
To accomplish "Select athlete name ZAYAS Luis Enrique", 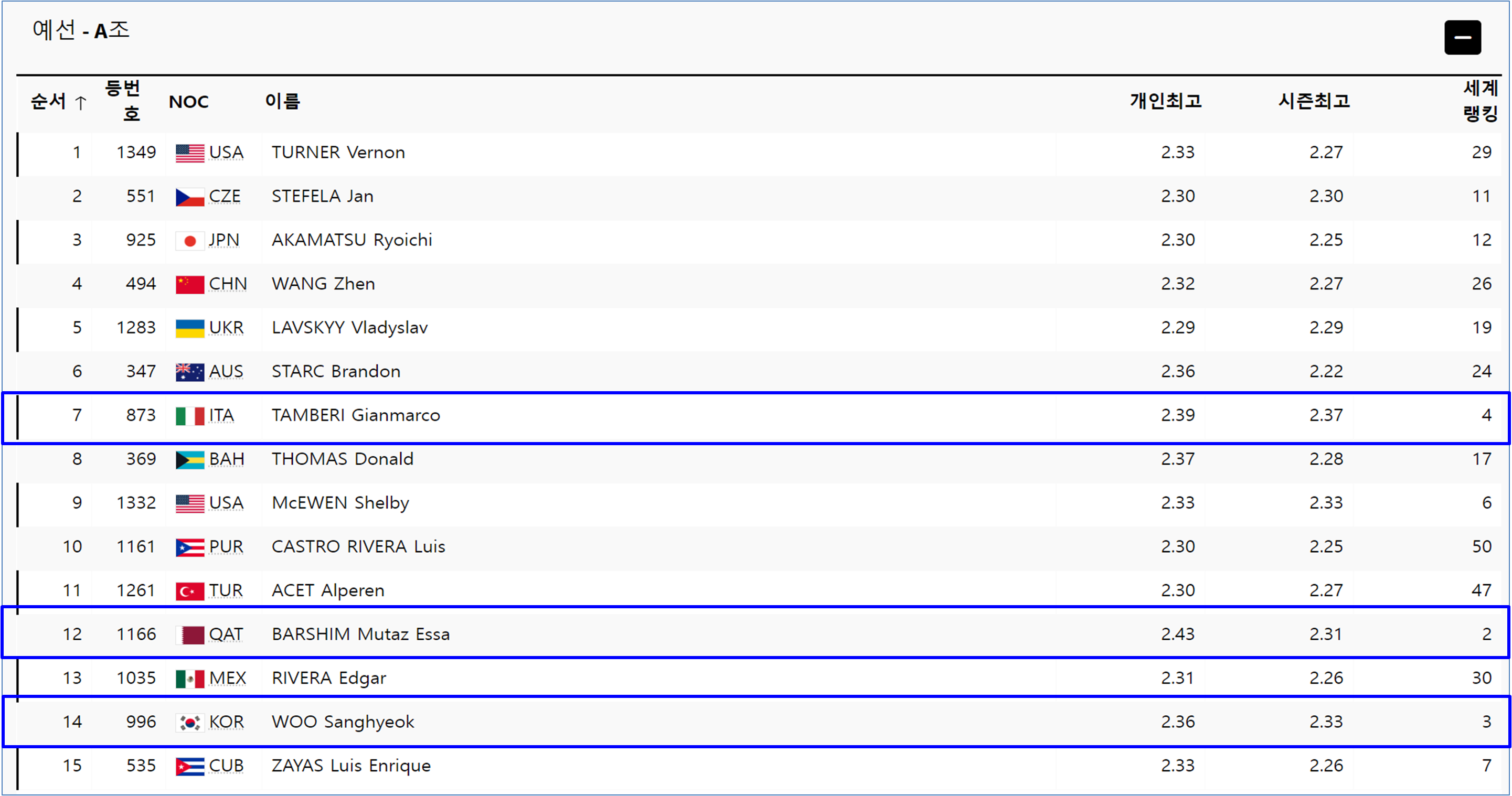I will pyautogui.click(x=351, y=766).
